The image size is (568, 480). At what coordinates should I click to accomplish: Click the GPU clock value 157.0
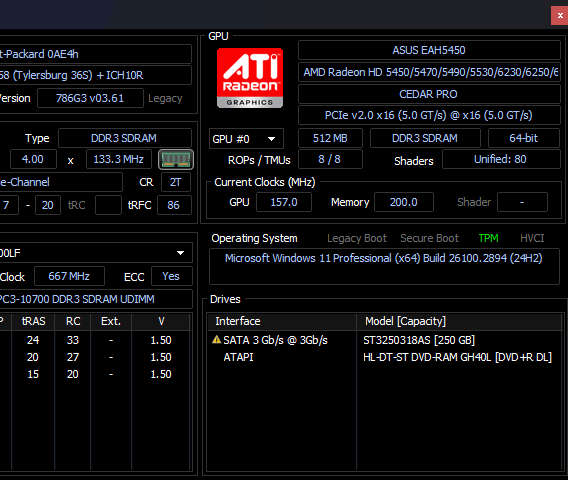(284, 202)
